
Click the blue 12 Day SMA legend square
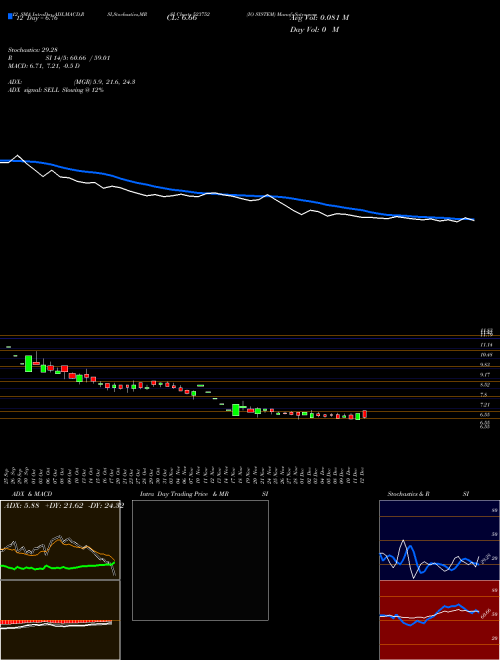click(x=11, y=16)
